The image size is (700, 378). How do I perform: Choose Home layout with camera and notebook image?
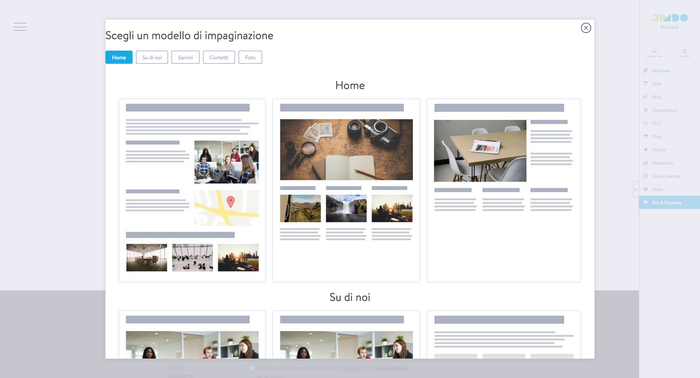[346, 190]
